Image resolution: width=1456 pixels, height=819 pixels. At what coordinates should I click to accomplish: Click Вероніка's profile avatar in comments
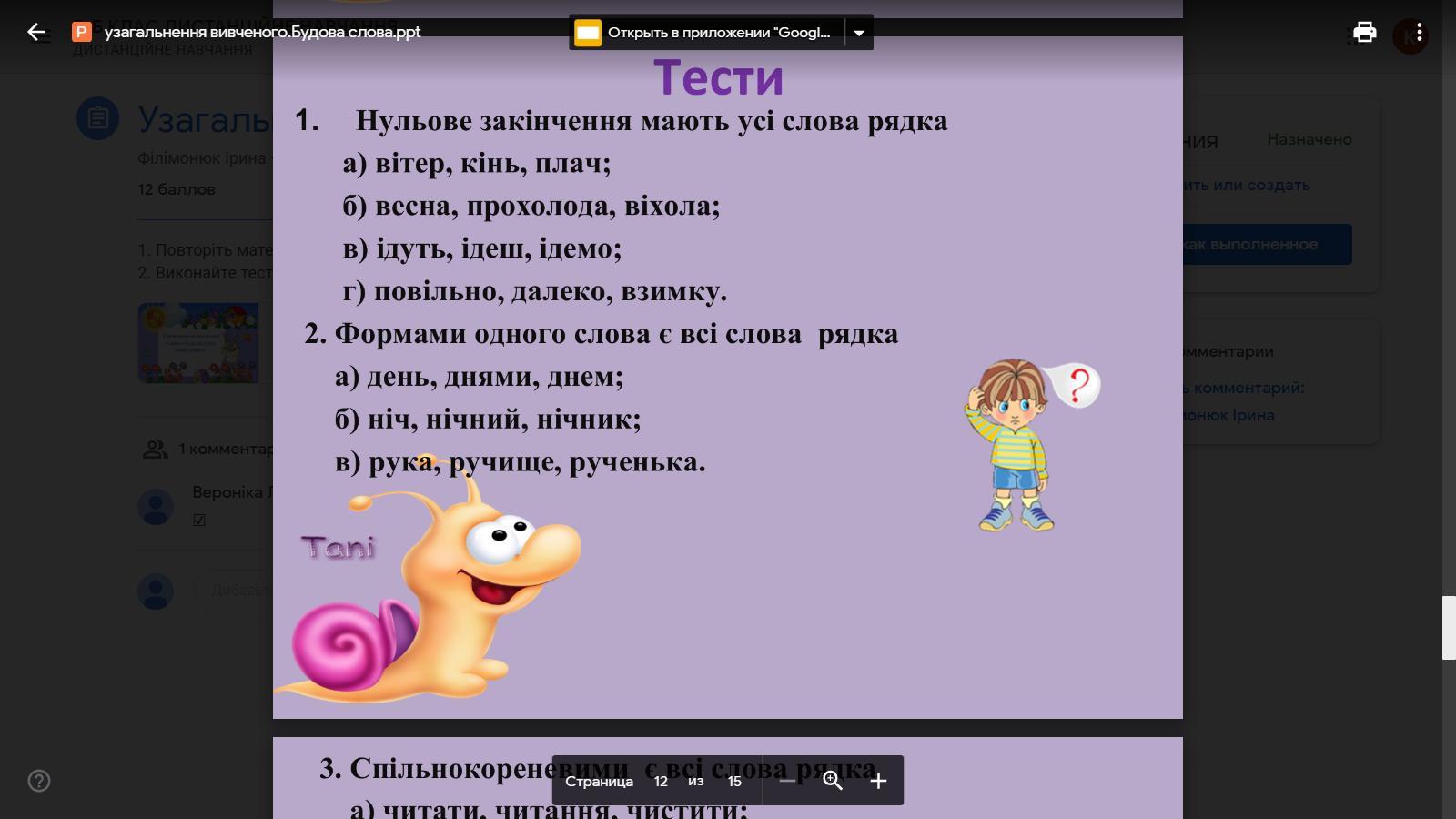[156, 506]
